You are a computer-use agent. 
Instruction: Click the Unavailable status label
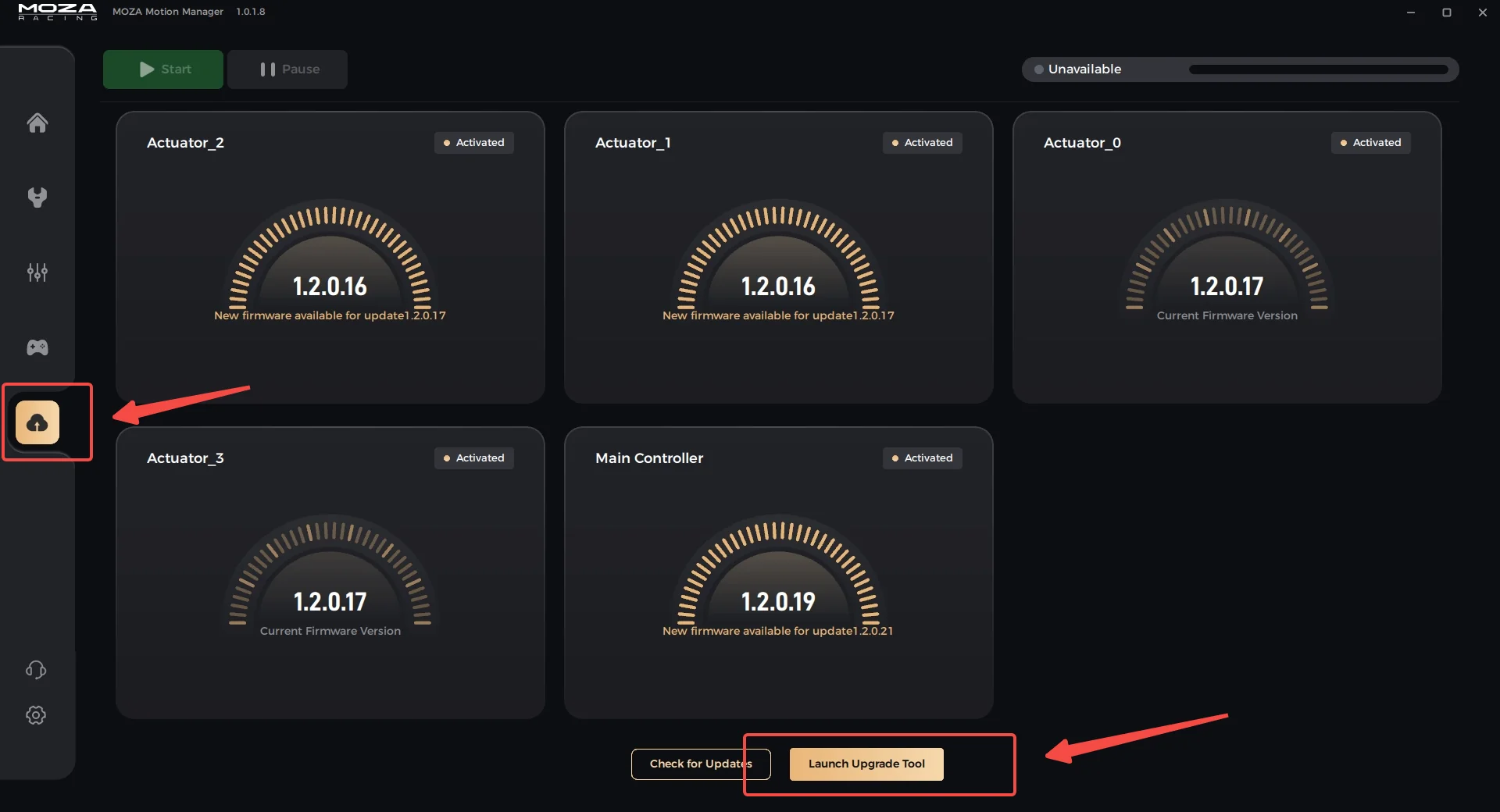tap(1084, 69)
